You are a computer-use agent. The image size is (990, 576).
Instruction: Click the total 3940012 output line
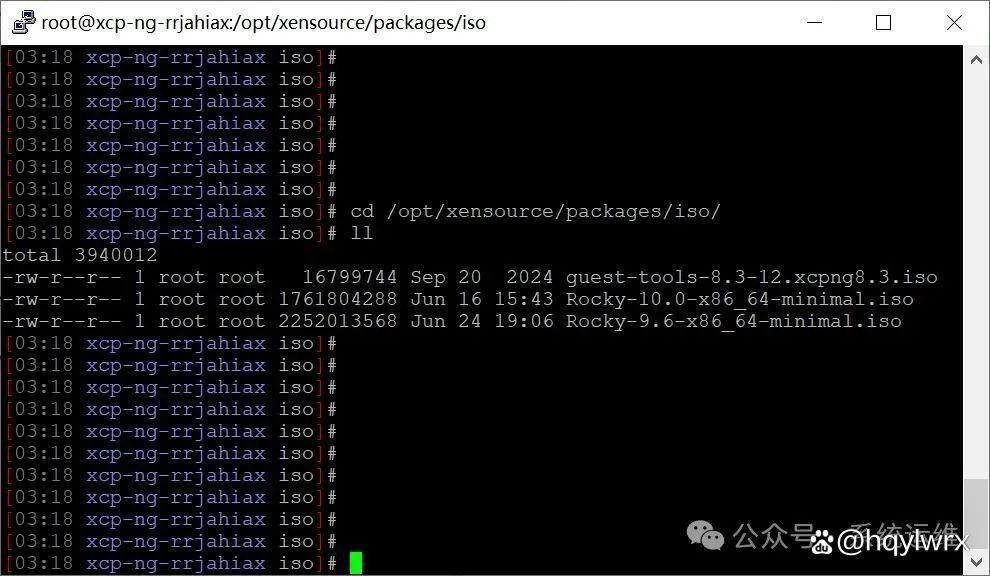click(79, 255)
